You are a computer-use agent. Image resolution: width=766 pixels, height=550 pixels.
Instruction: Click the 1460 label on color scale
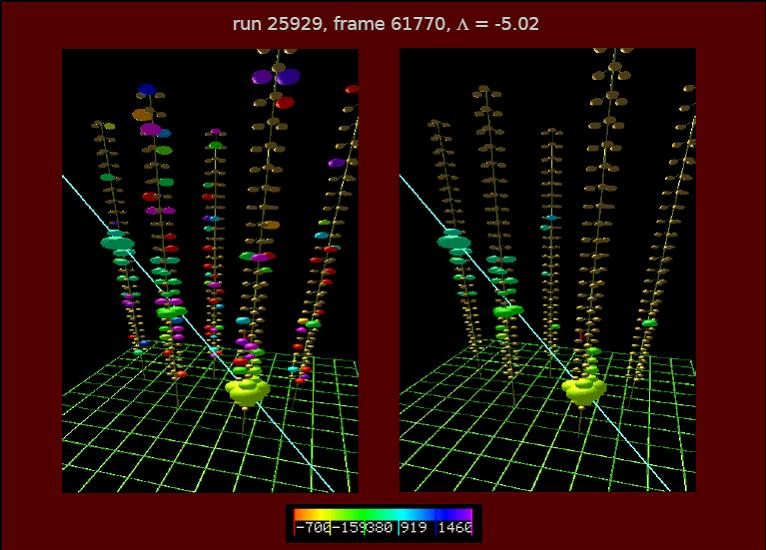(453, 527)
